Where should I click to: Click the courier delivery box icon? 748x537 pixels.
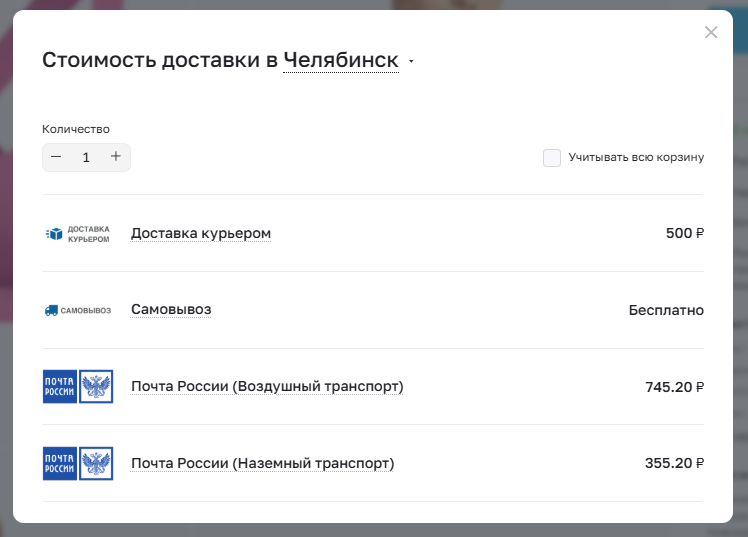pyautogui.click(x=54, y=234)
